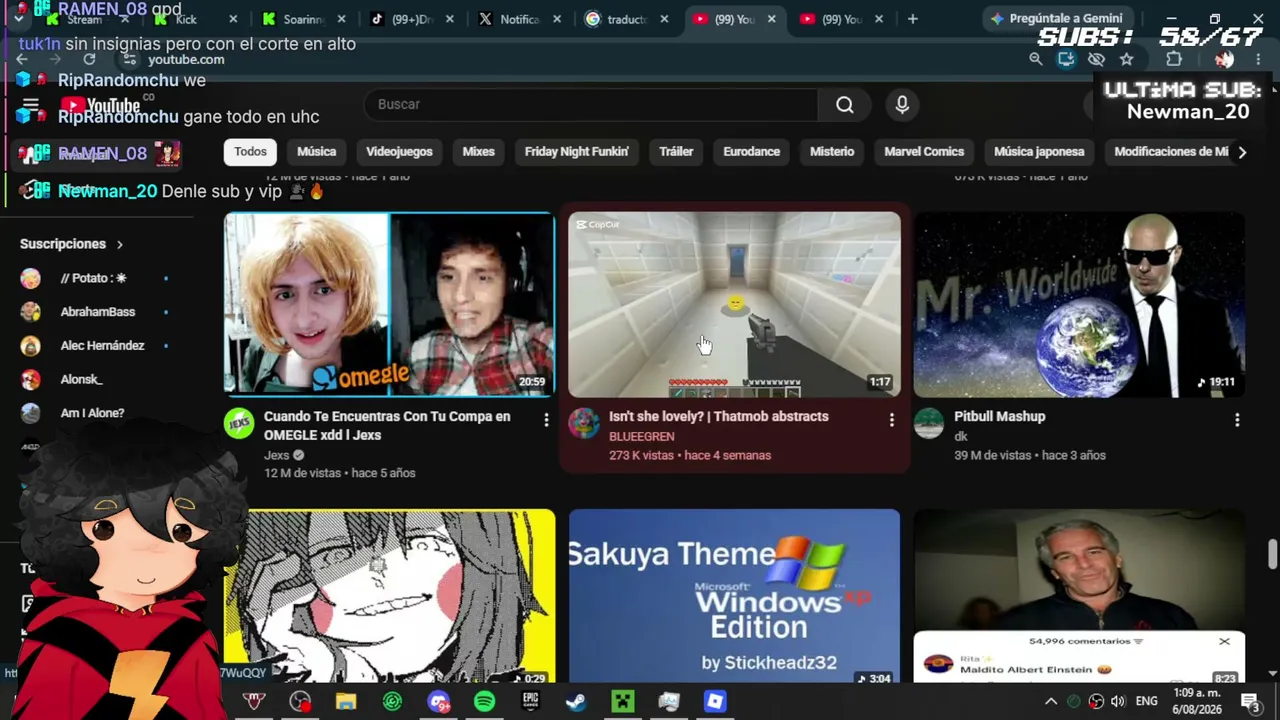Go to YouTube home via the logo
The width and height of the screenshot is (1280, 720).
[x=100, y=106]
